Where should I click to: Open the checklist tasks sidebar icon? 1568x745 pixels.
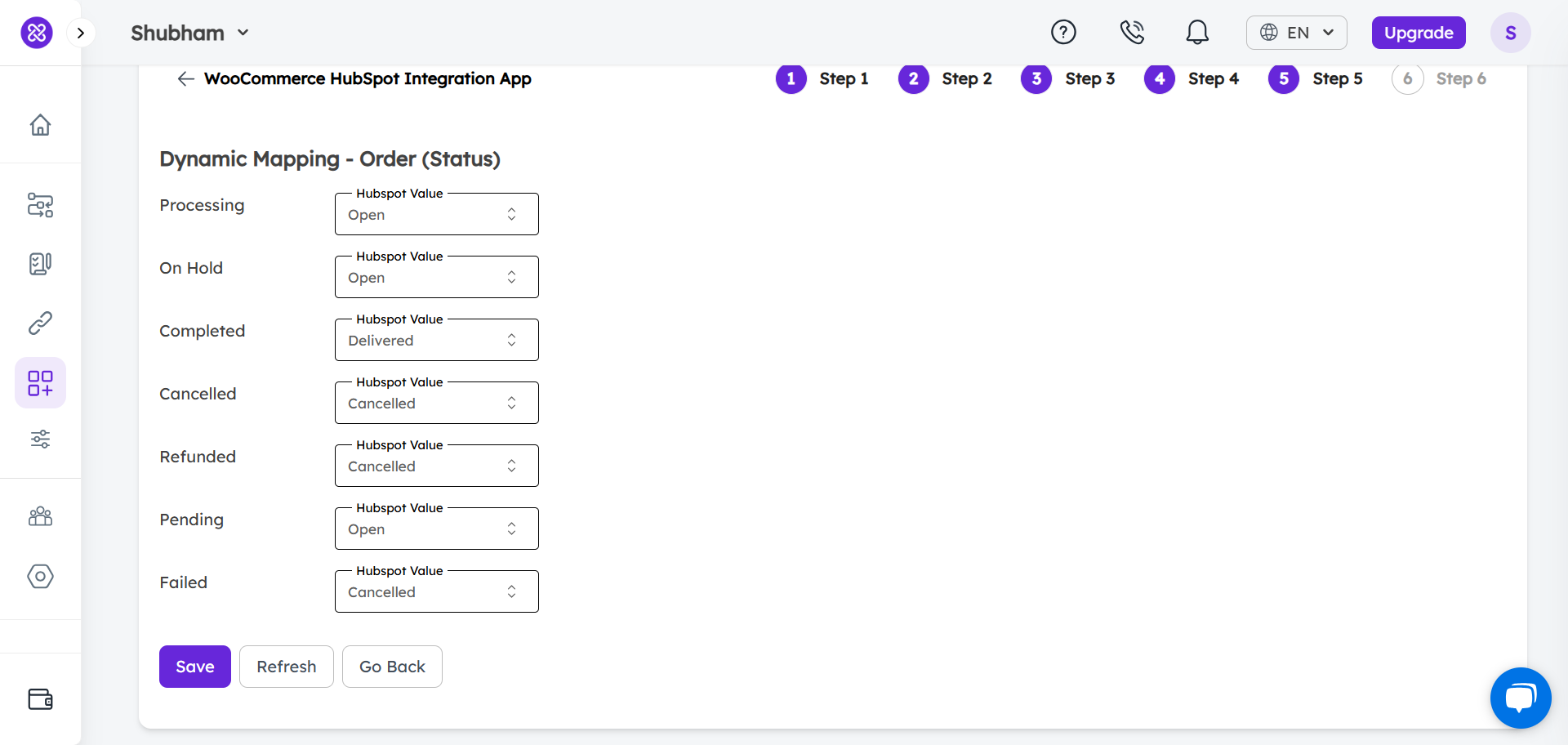(40, 264)
